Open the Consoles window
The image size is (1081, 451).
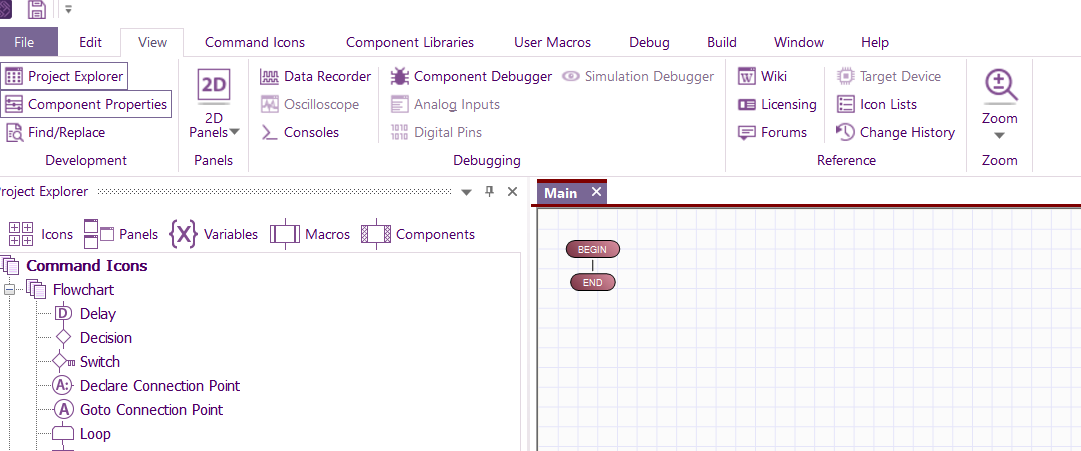pyautogui.click(x=300, y=132)
